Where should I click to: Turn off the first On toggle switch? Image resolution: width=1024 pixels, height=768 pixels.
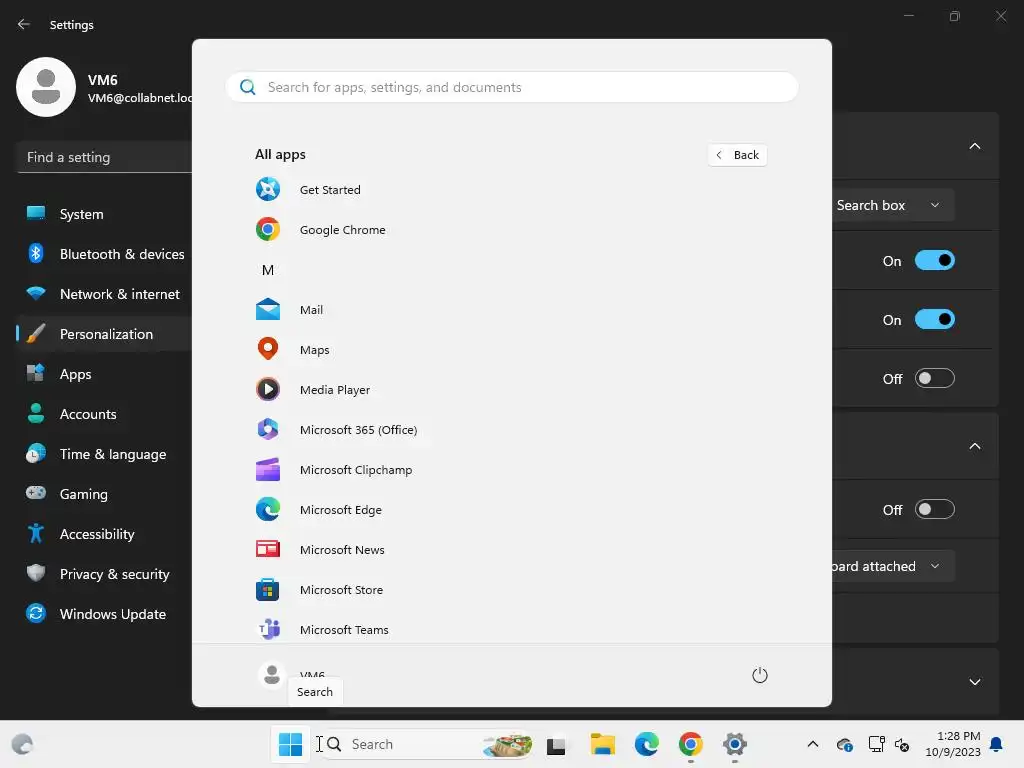[x=935, y=261]
